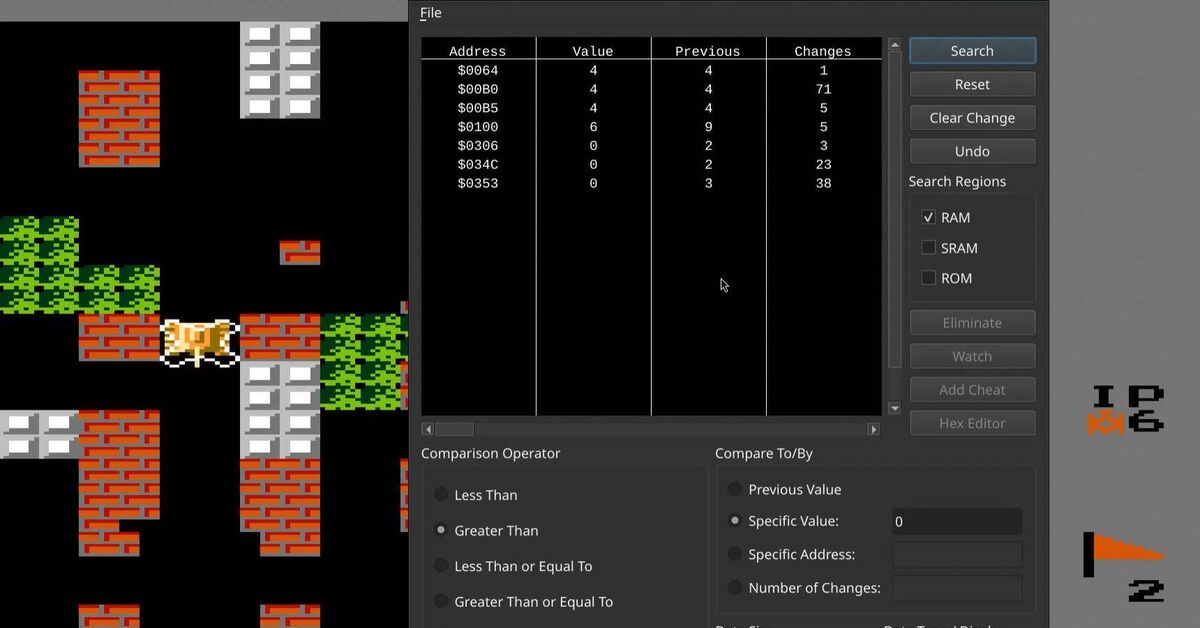
Task: Click the previous value 9 for $0100
Action: click(x=708, y=127)
